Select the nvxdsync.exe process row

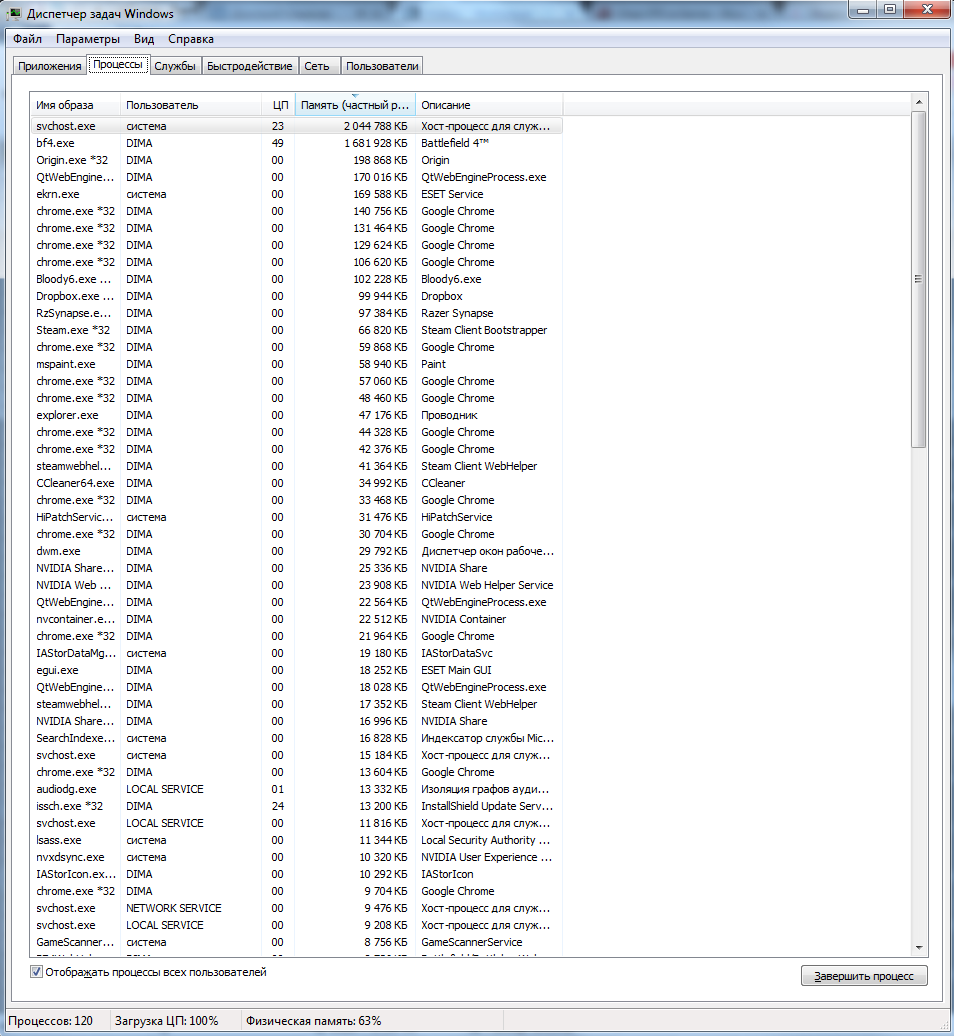(x=296, y=858)
